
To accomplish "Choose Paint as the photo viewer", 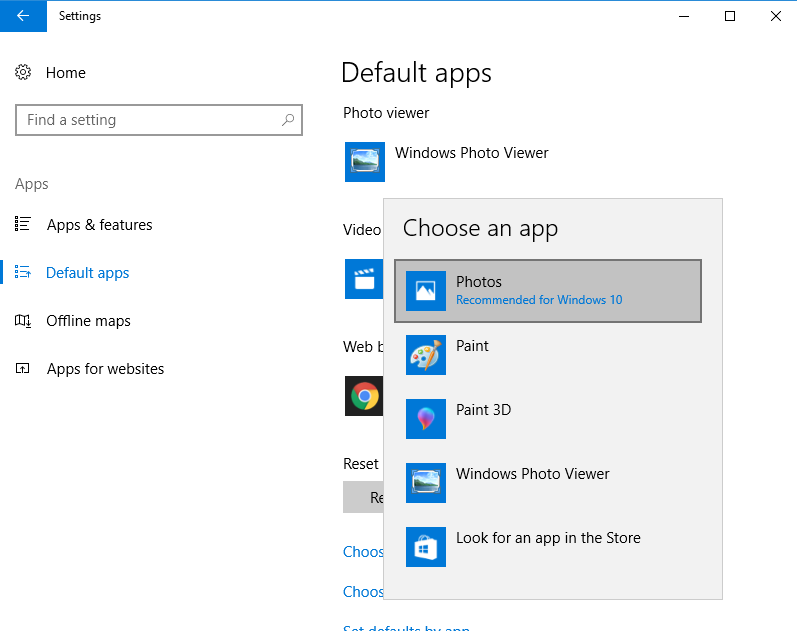I will click(548, 355).
